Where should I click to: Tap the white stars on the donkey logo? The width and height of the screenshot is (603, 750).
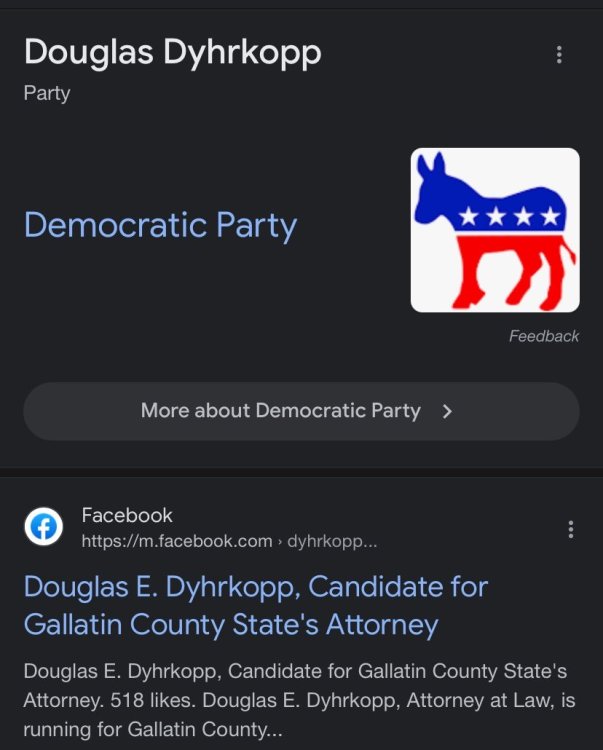click(509, 216)
